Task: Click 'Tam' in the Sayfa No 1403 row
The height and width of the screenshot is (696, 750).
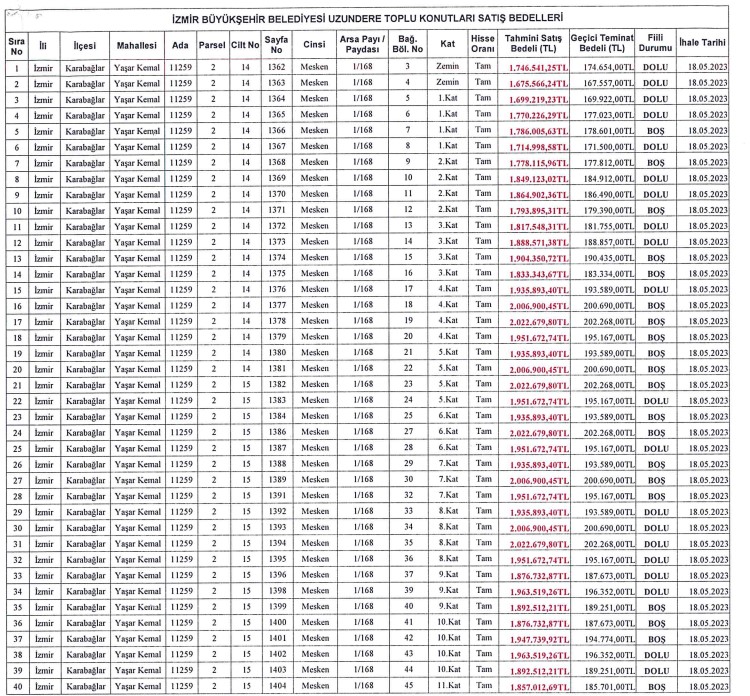Action: (484, 670)
